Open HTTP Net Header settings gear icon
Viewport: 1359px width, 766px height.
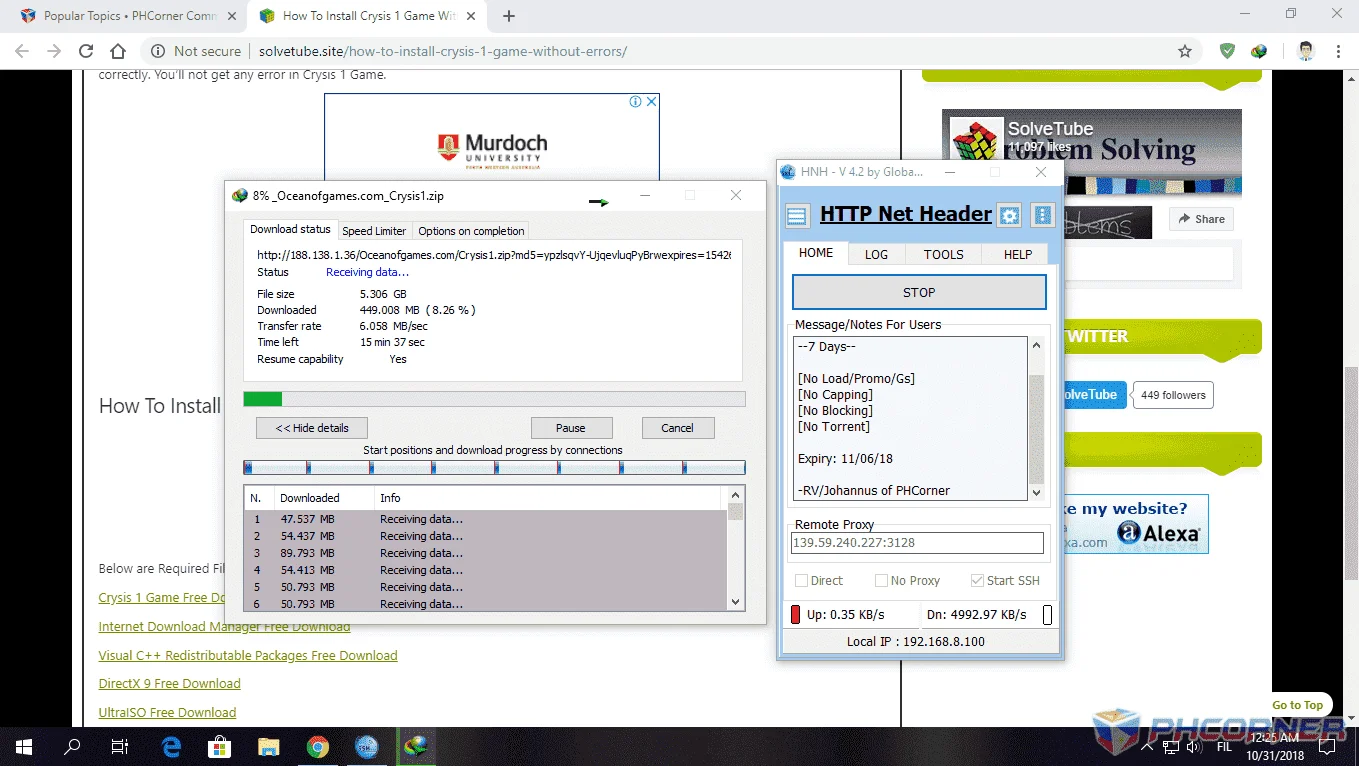[x=1010, y=215]
